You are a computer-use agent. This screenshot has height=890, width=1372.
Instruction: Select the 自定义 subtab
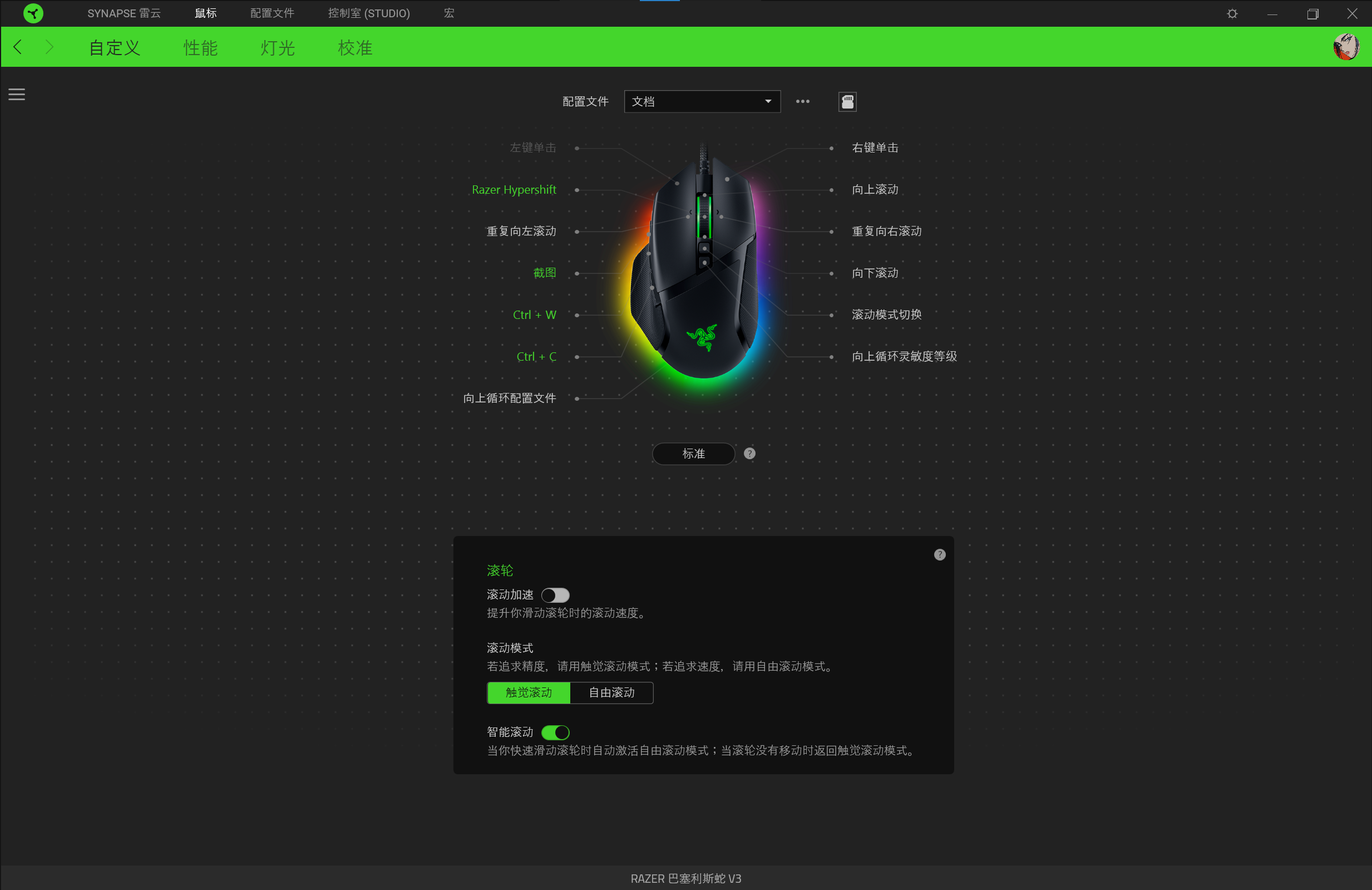114,47
